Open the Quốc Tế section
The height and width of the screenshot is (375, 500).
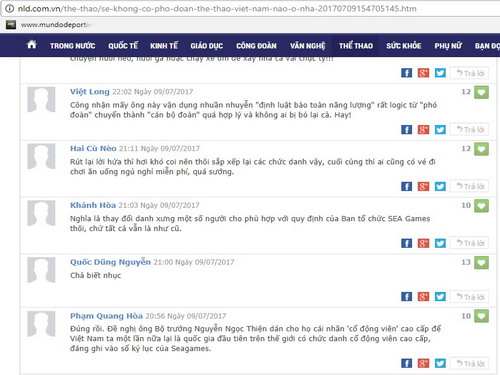tap(123, 46)
